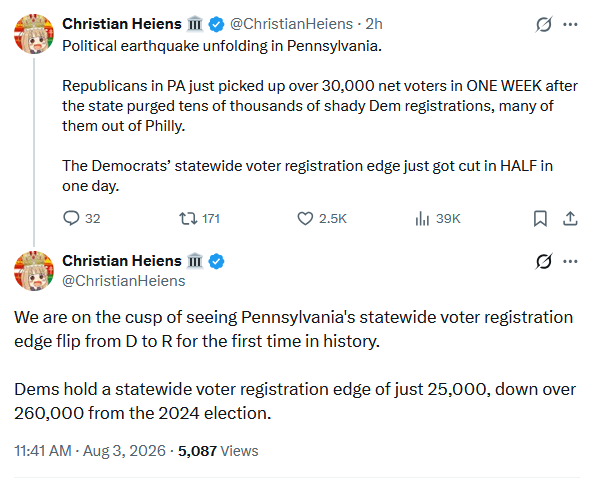Click the 11:41 AM Aug 3, 2026 timestamp
Screen dimensions: 591x479
tap(90, 451)
